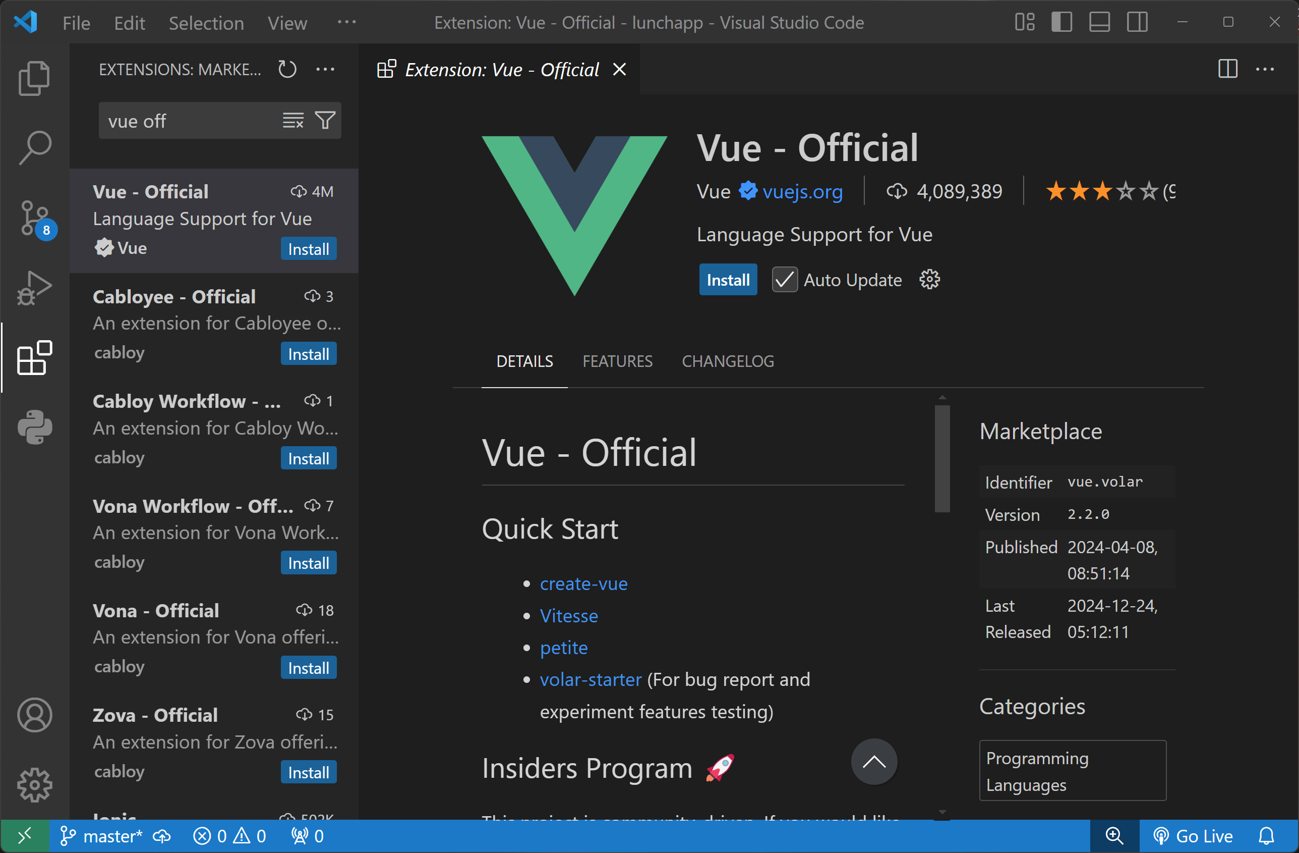Open editor more actions ellipsis
This screenshot has width=1299, height=853.
[x=1265, y=69]
